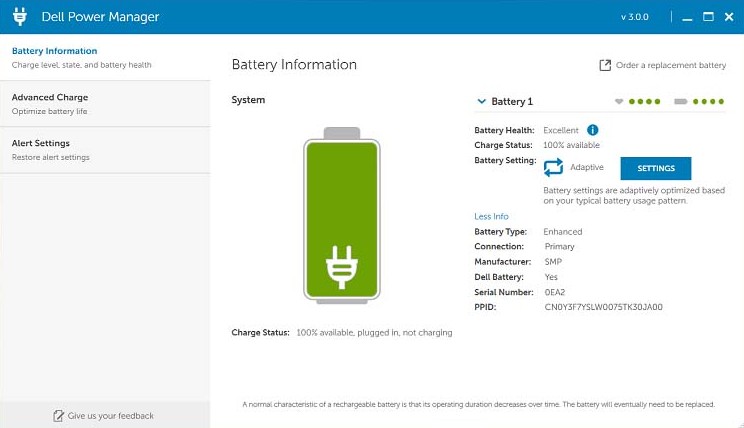Click the gray battery charge level icon
Screen dimensions: 744x428
point(681,101)
